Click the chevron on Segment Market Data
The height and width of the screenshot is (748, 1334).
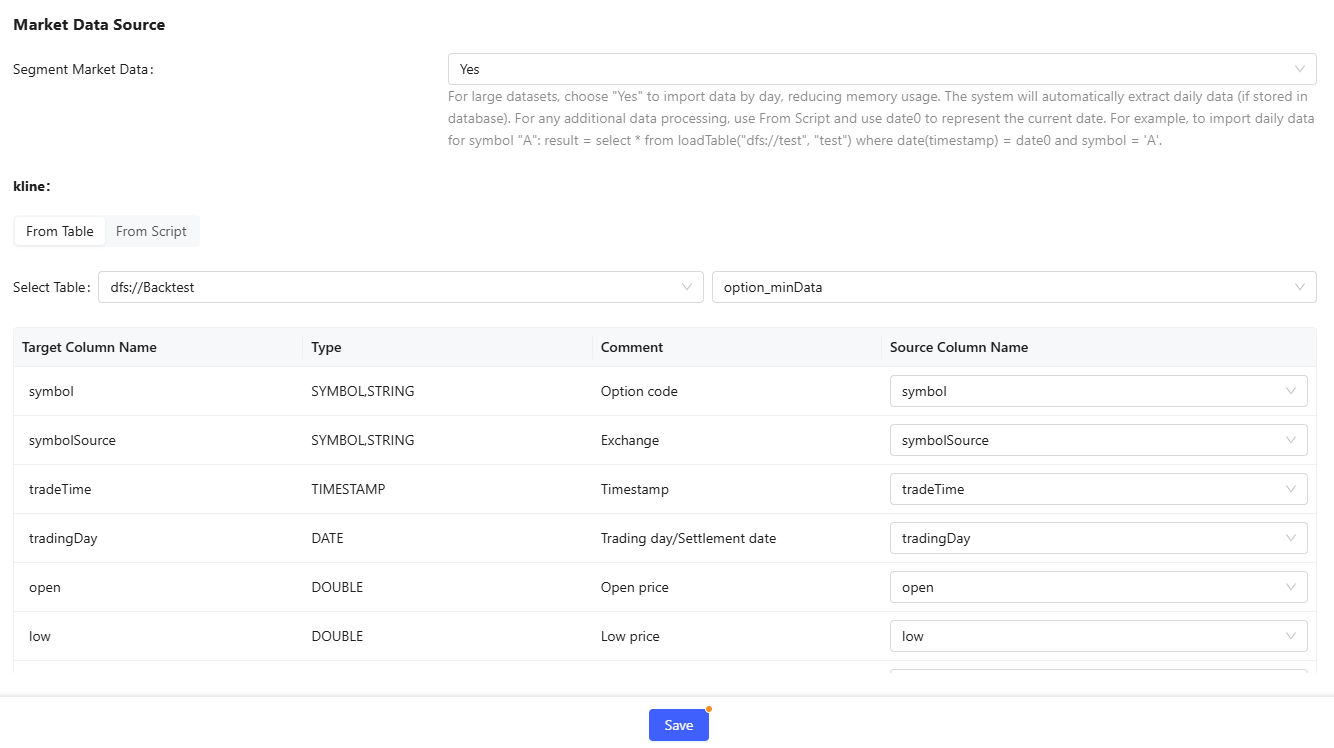coord(1300,69)
